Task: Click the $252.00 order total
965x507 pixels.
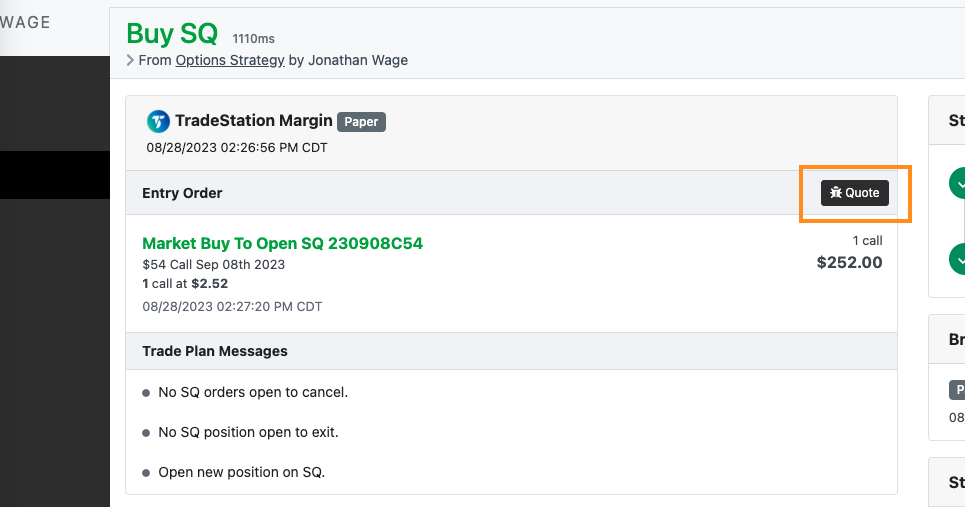Action: tap(849, 263)
